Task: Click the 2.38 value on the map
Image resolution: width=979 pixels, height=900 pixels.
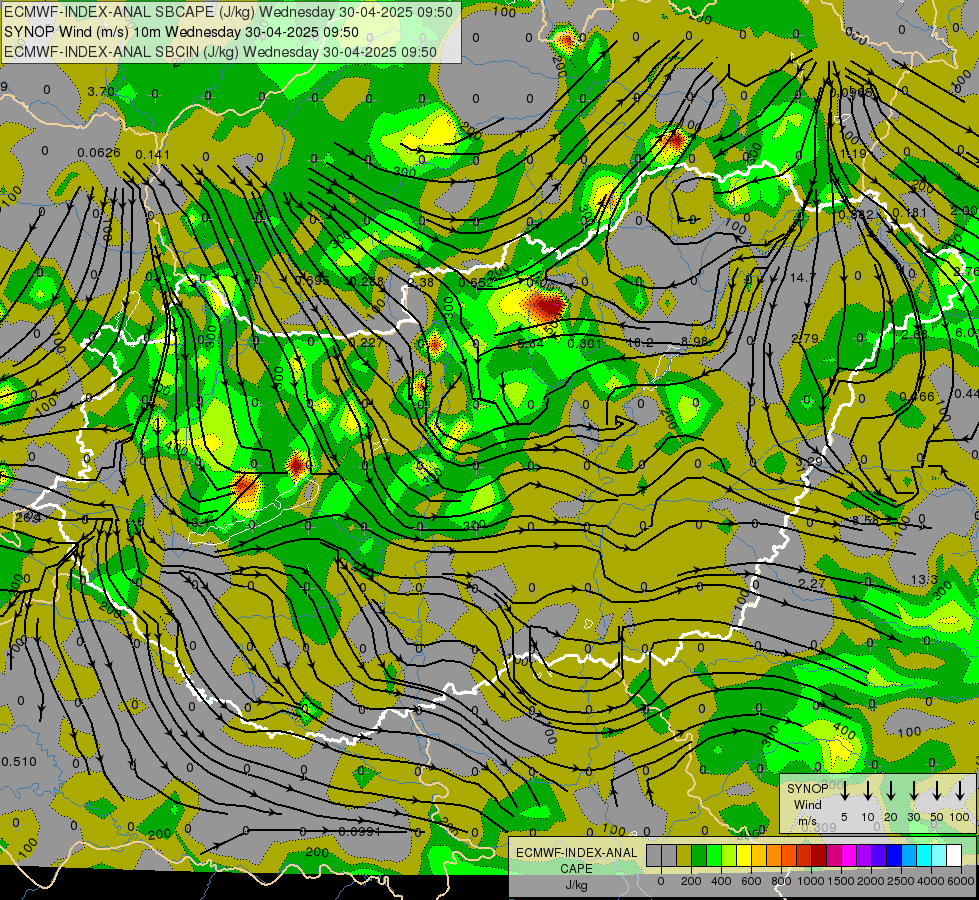Action: (421, 282)
